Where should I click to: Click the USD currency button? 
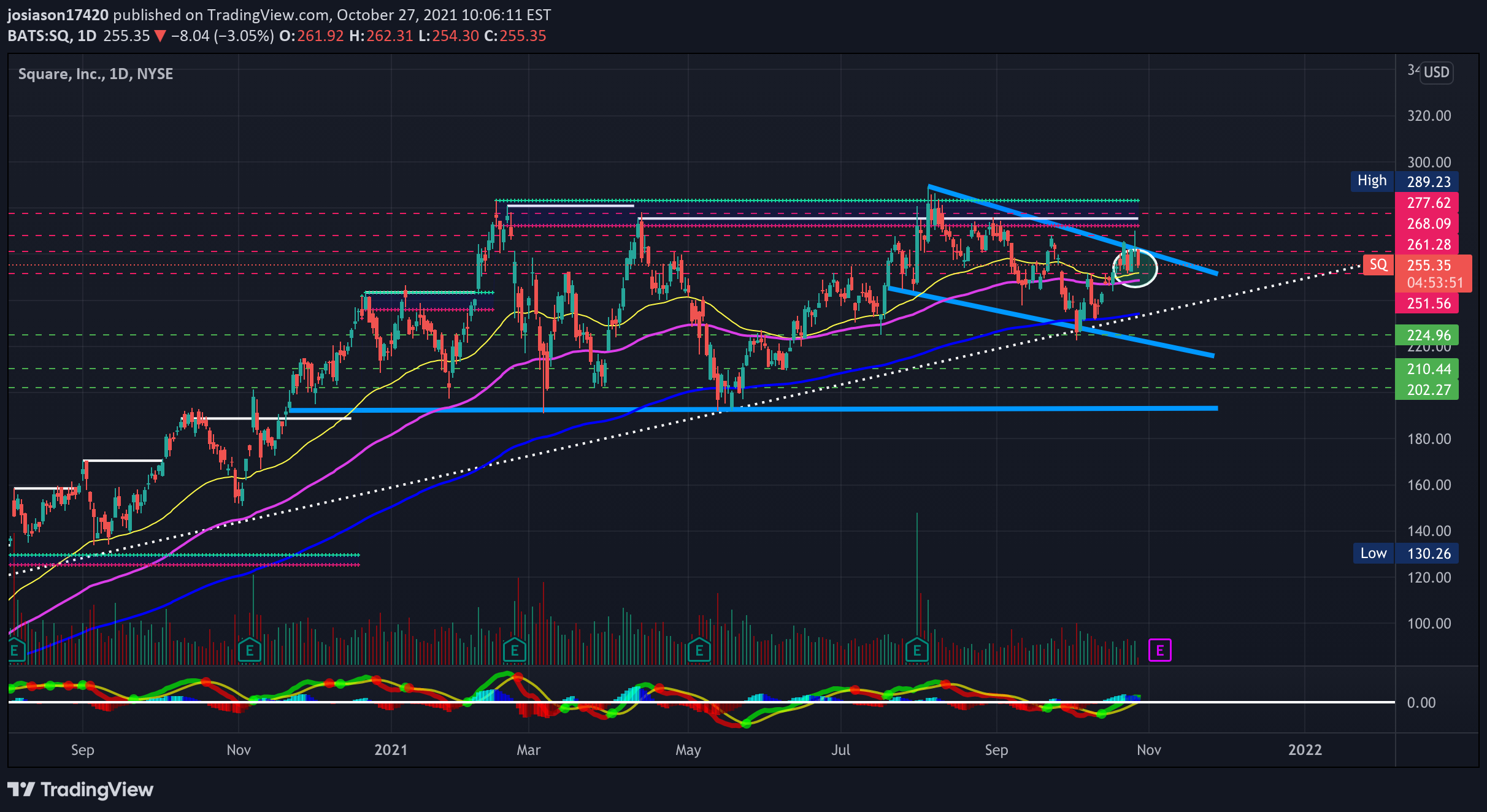[x=1436, y=72]
